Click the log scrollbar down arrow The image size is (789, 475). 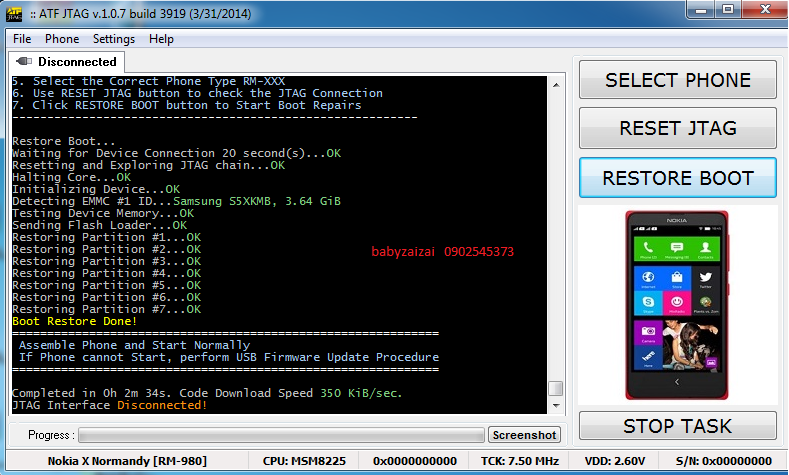[555, 407]
